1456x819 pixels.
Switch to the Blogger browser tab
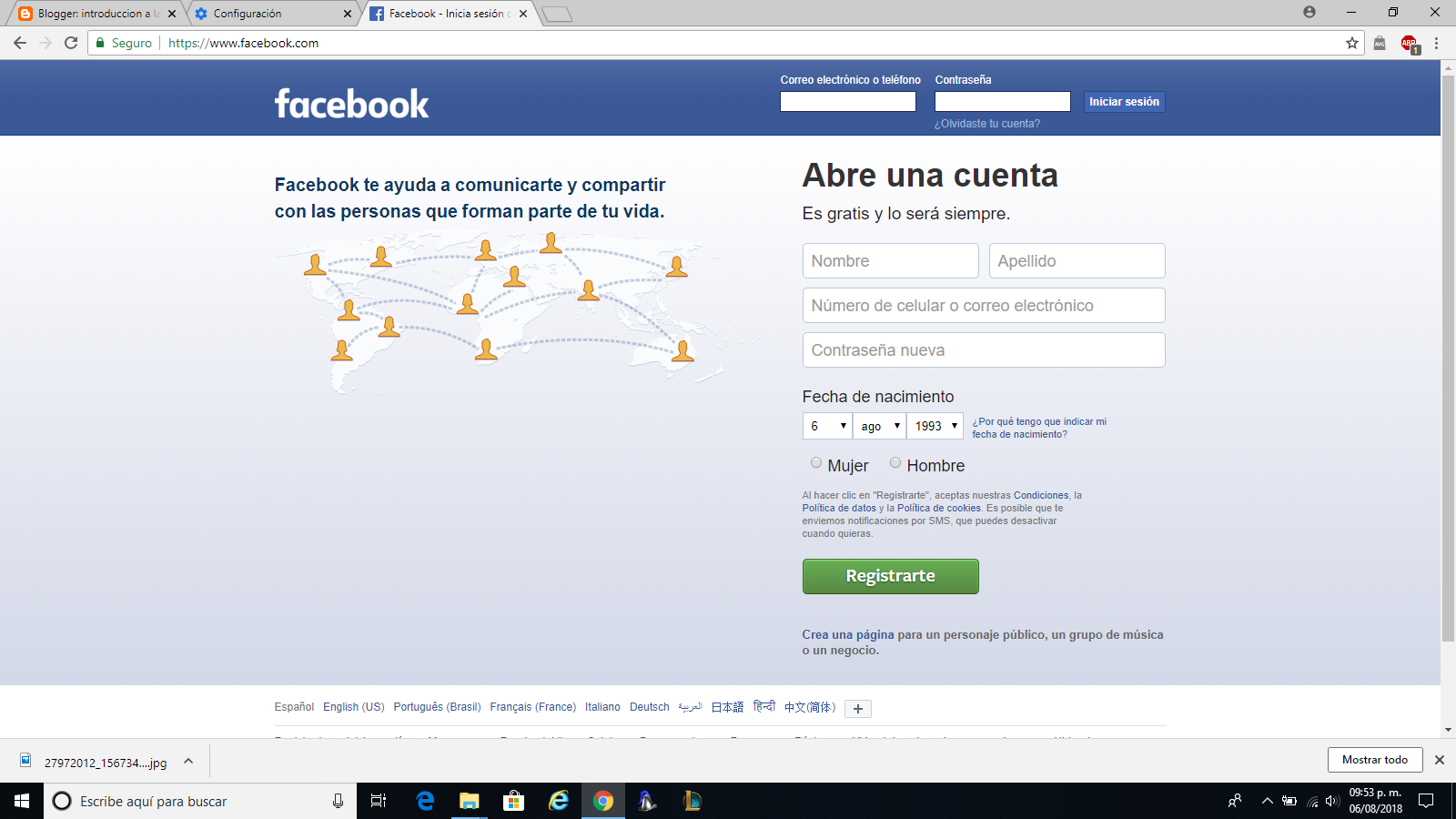(91, 14)
